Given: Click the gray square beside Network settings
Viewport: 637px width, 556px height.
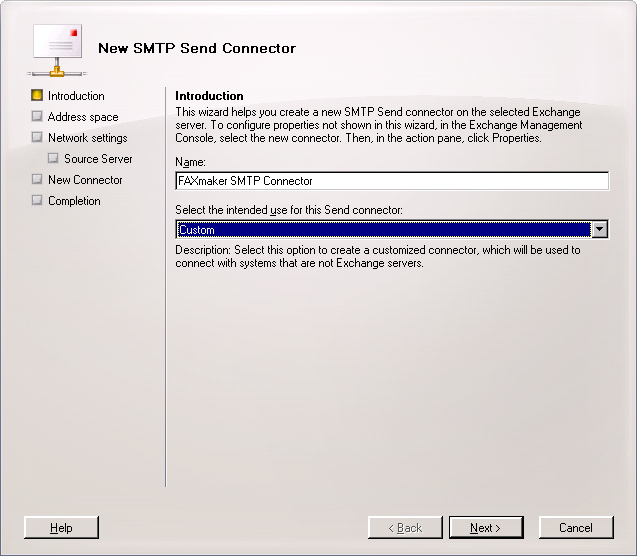Looking at the screenshot, I should 37,138.
